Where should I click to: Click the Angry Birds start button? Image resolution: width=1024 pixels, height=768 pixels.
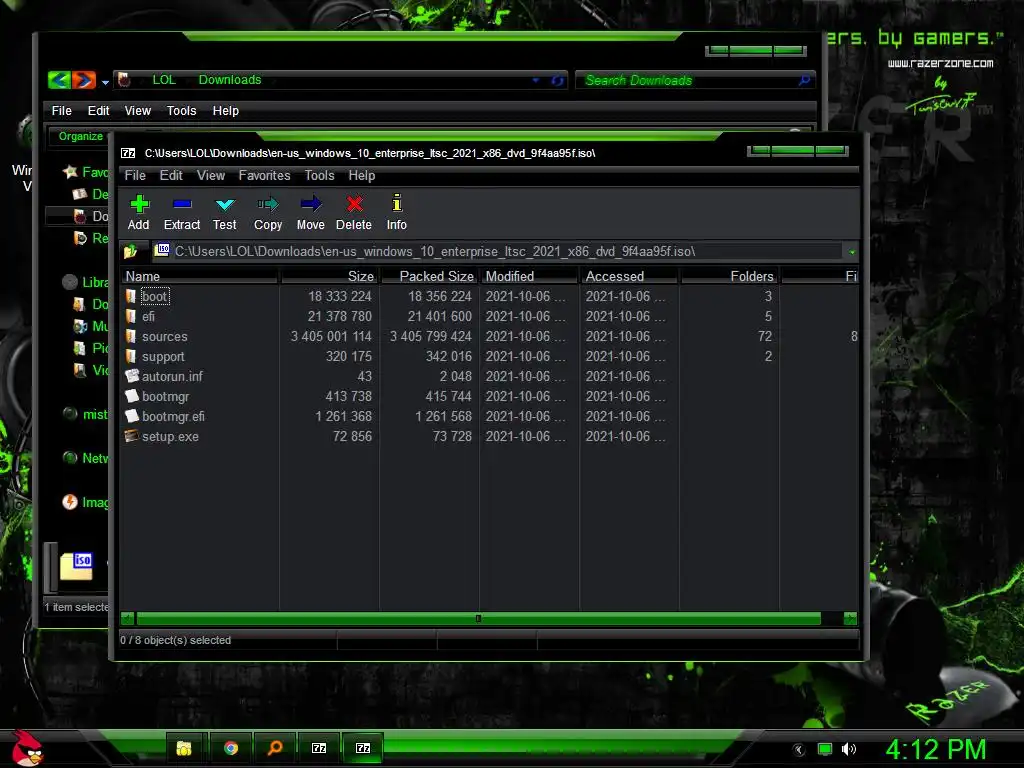click(x=26, y=748)
